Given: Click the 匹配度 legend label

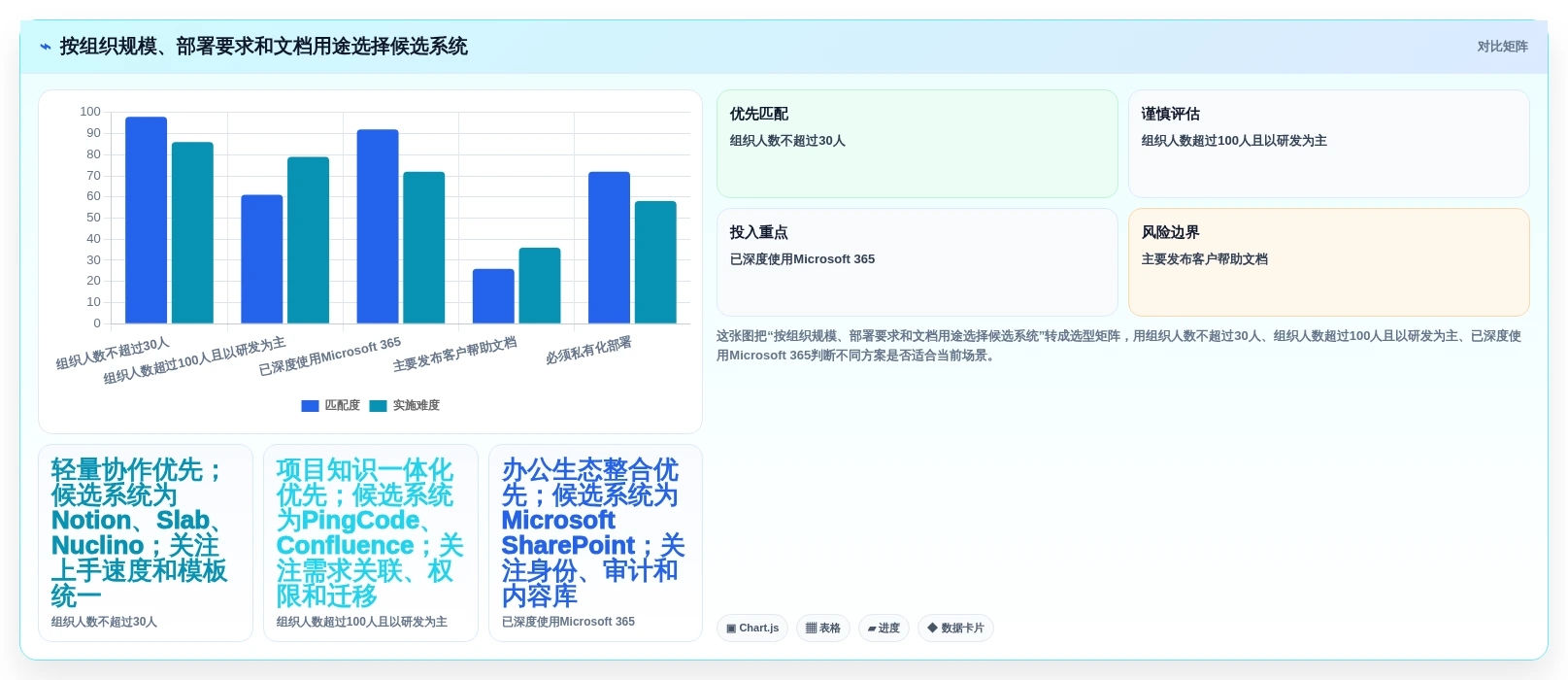Looking at the screenshot, I should pos(342,406).
